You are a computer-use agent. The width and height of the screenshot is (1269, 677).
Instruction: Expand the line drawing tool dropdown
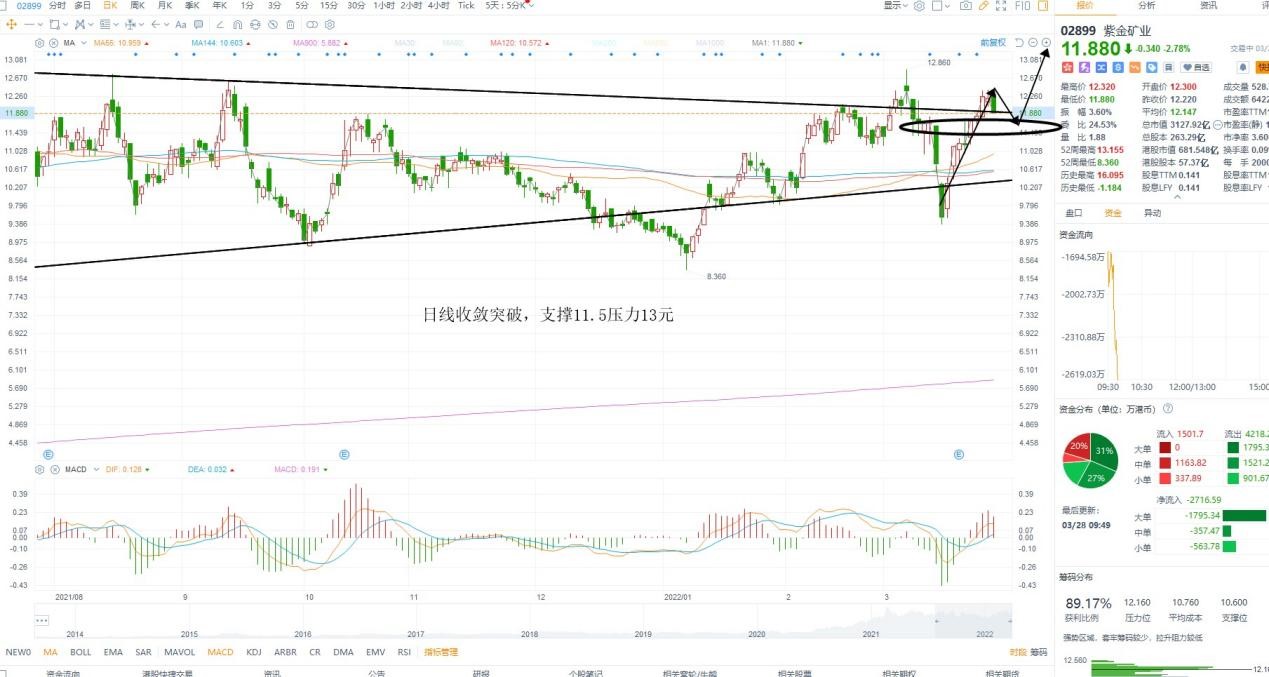click(40, 24)
